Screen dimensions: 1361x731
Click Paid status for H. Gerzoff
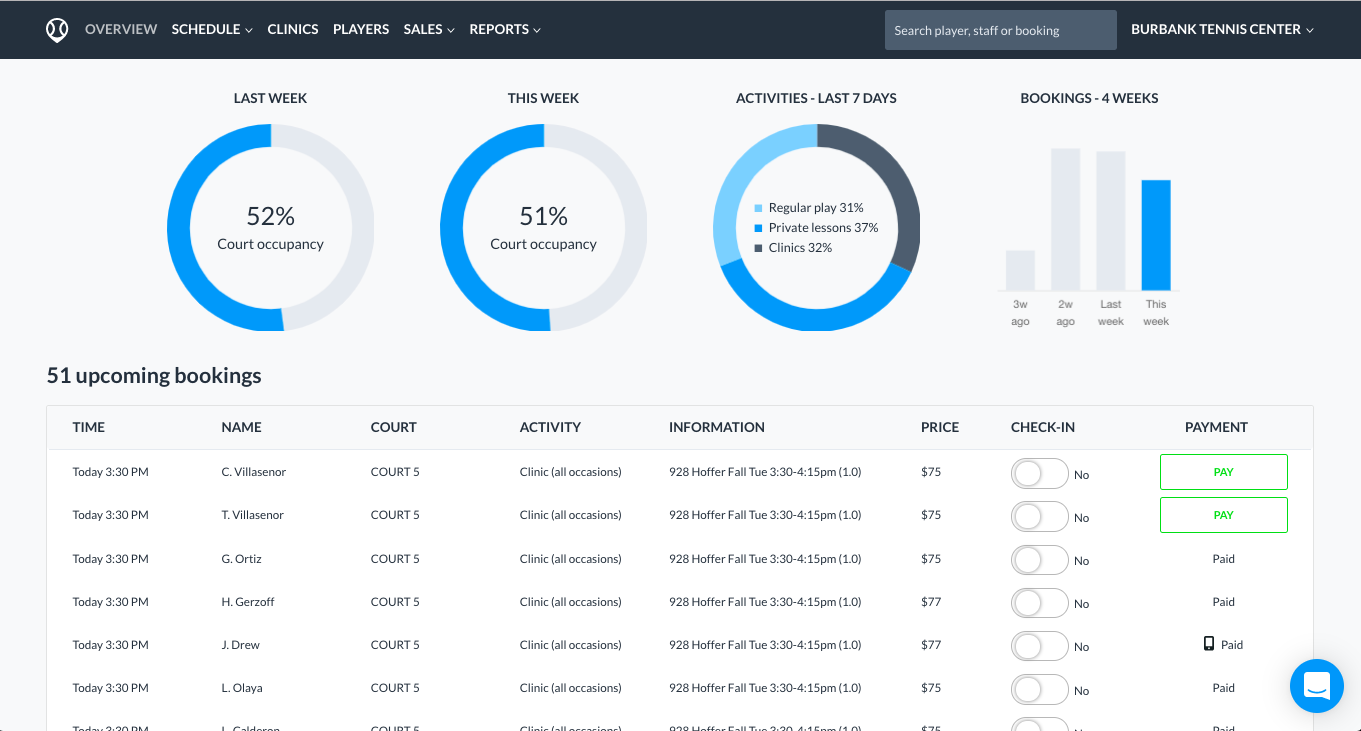point(1223,601)
